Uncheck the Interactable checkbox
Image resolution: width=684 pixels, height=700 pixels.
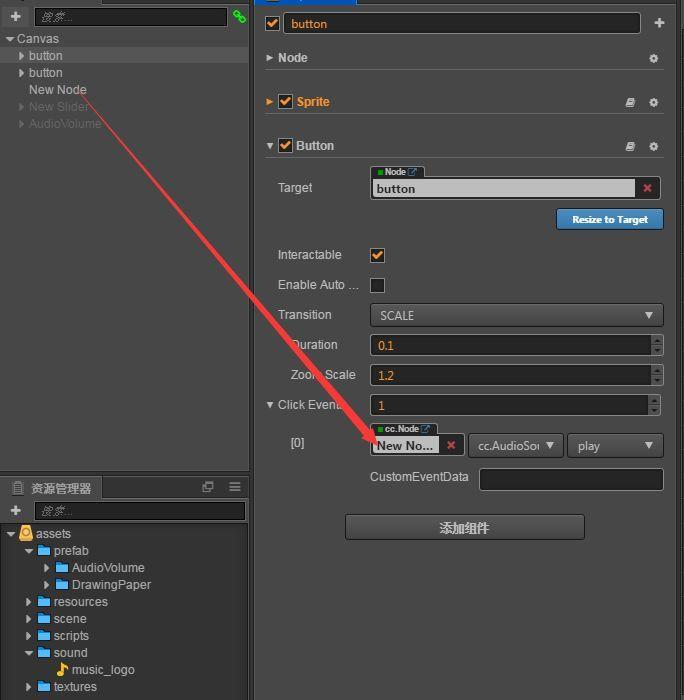click(377, 255)
